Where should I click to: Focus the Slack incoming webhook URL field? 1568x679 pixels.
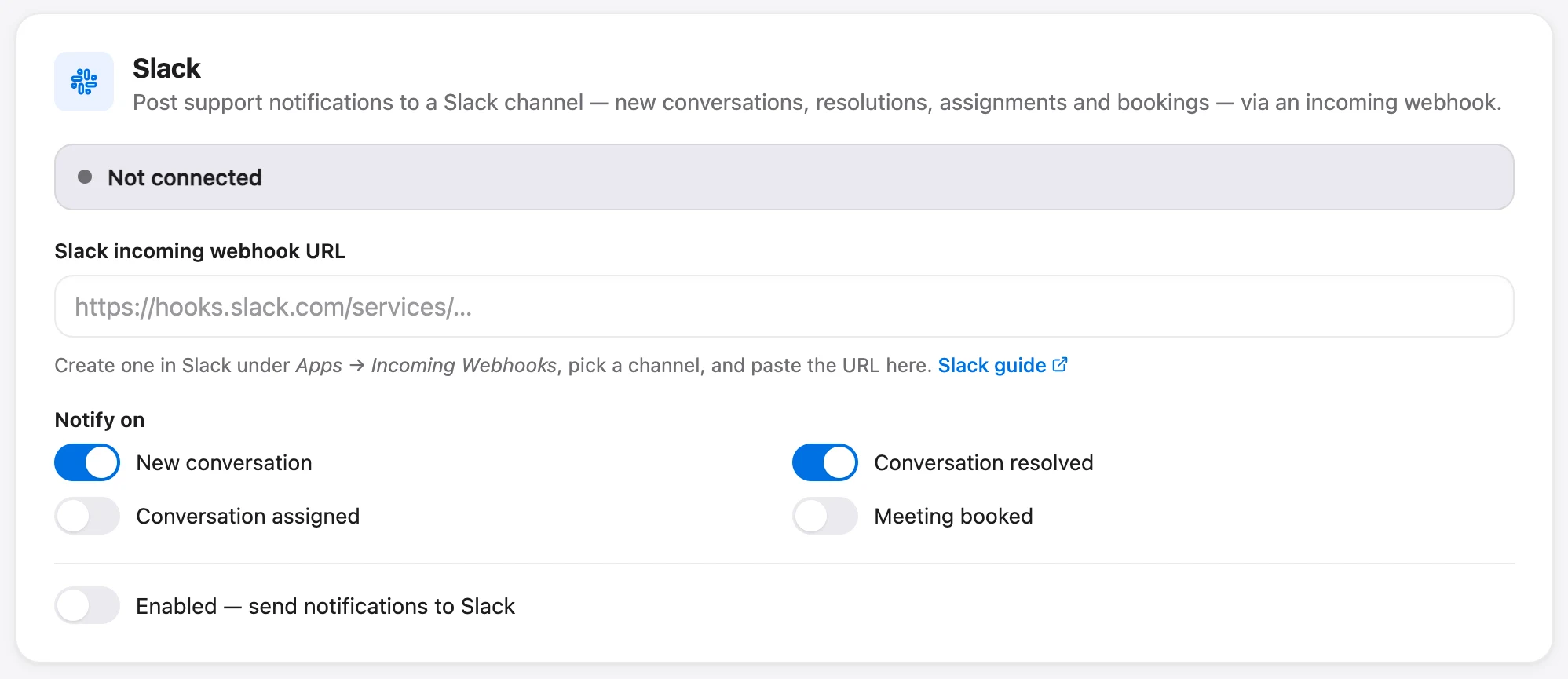[x=784, y=306]
